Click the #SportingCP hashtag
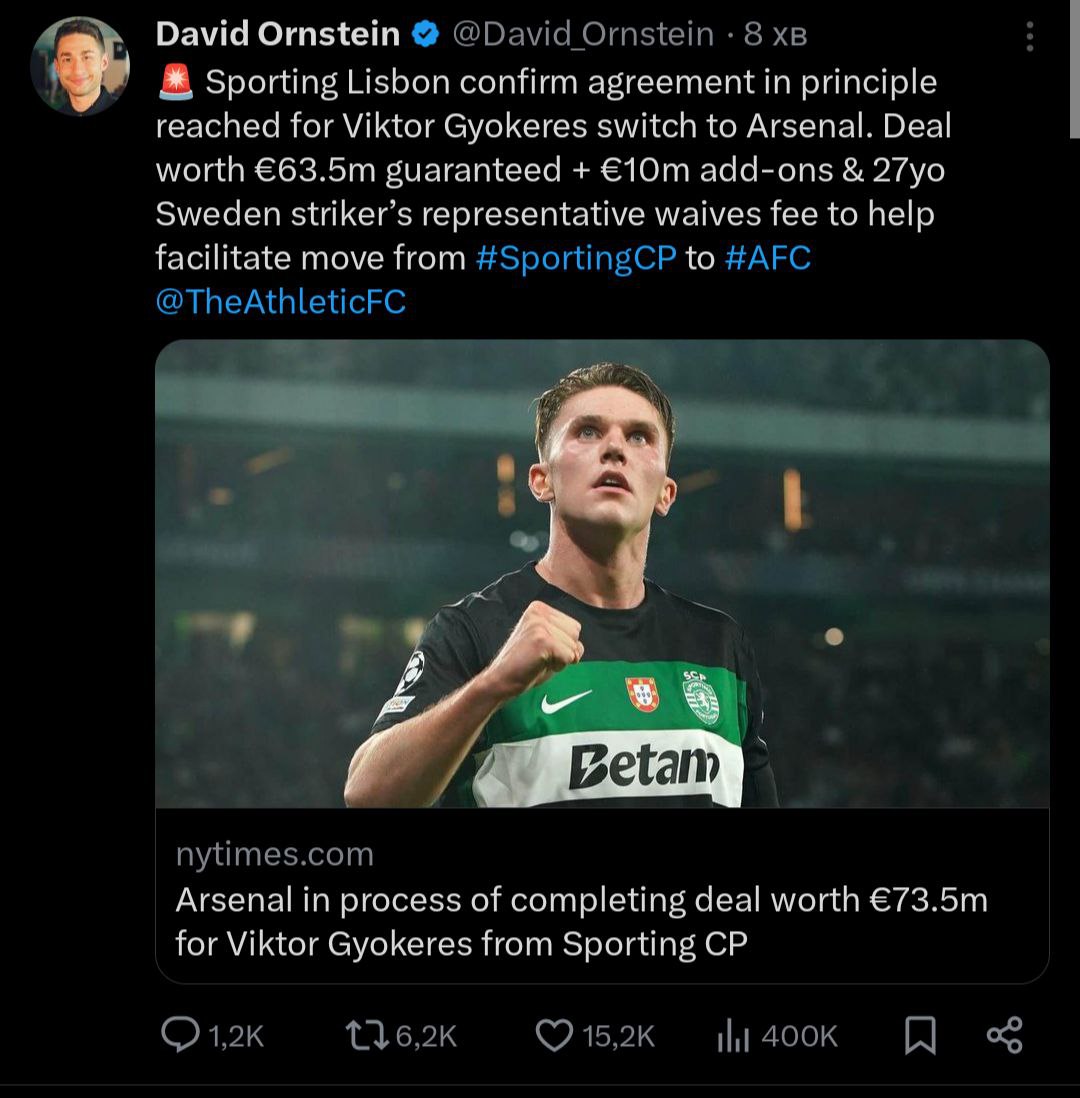 pos(576,258)
